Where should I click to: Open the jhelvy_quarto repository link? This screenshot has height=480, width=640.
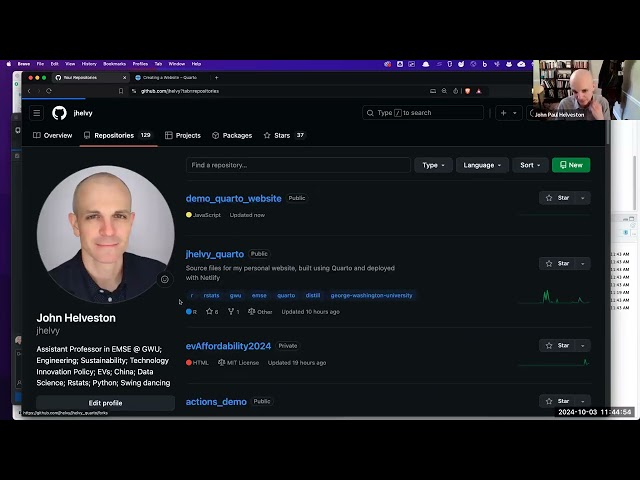[x=215, y=254]
